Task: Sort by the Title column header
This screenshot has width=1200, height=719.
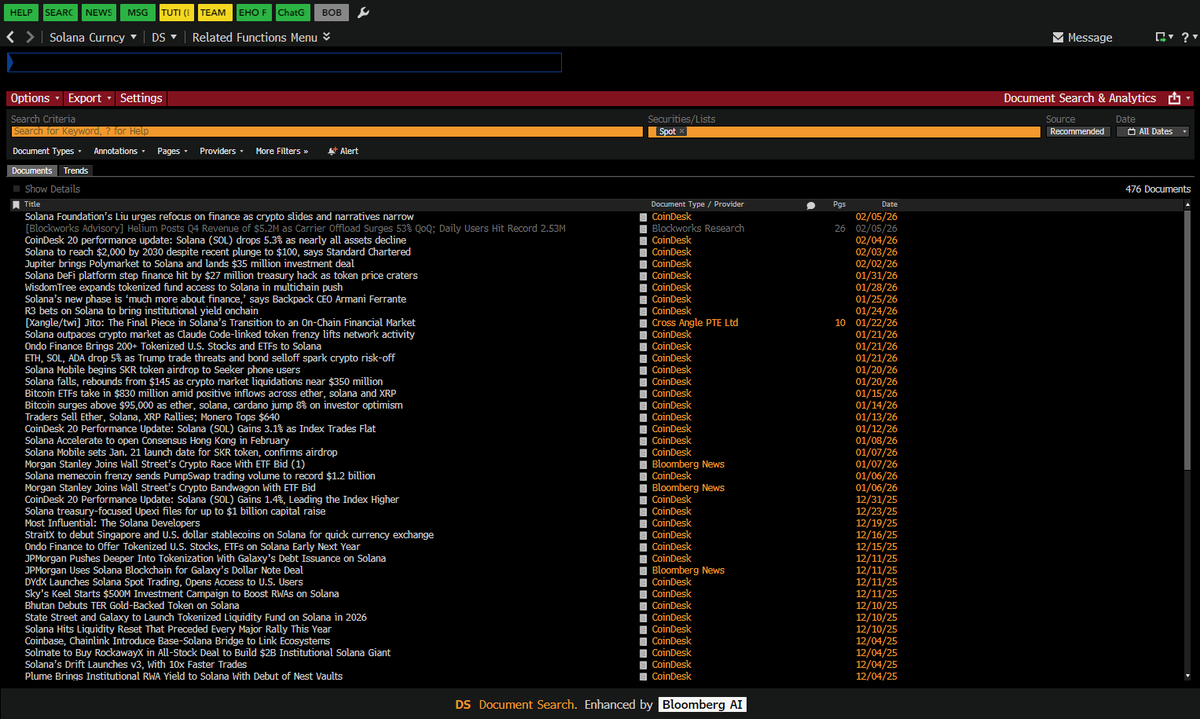Action: point(33,205)
